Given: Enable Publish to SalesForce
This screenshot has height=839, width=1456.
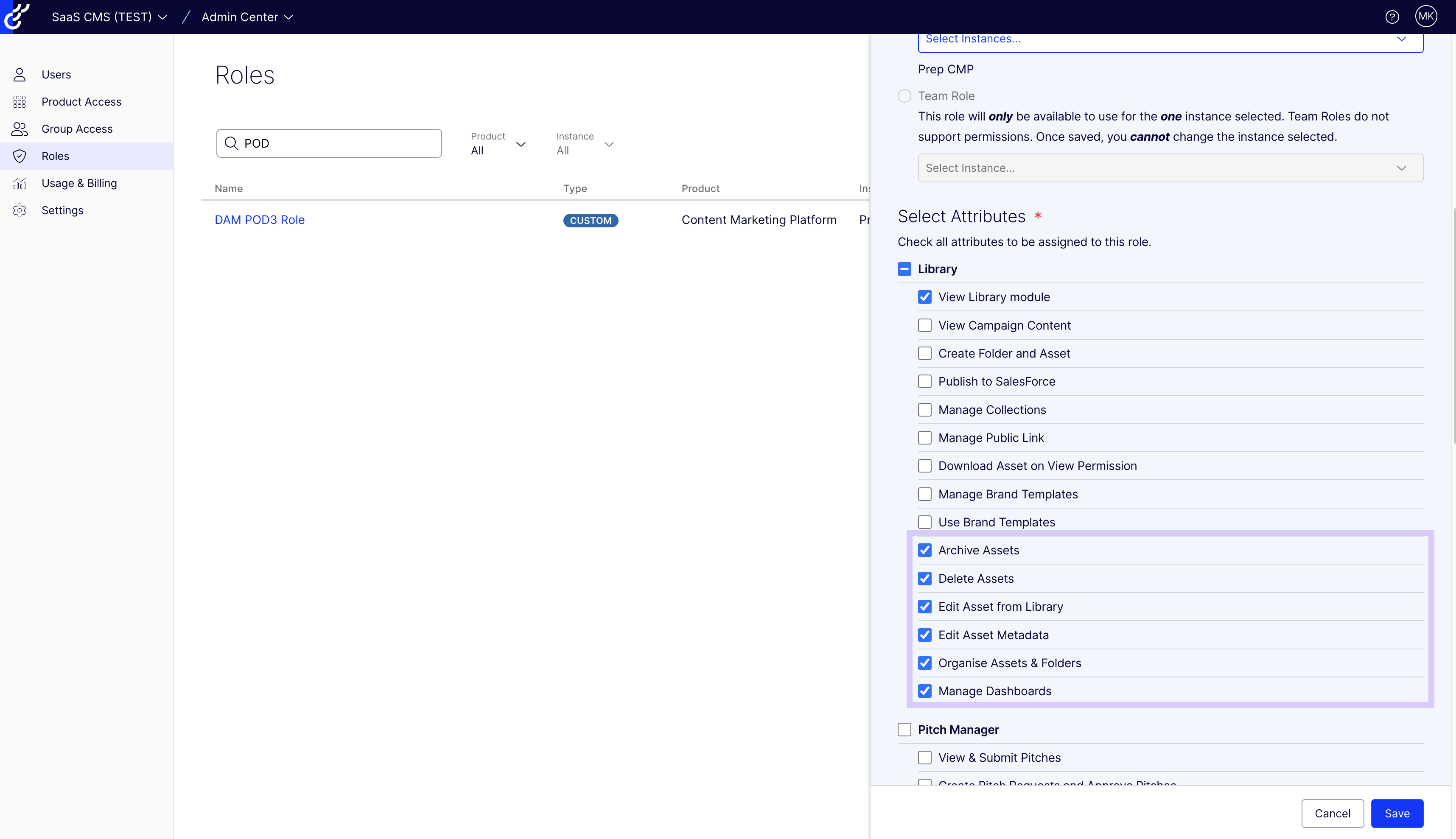Looking at the screenshot, I should click(924, 381).
